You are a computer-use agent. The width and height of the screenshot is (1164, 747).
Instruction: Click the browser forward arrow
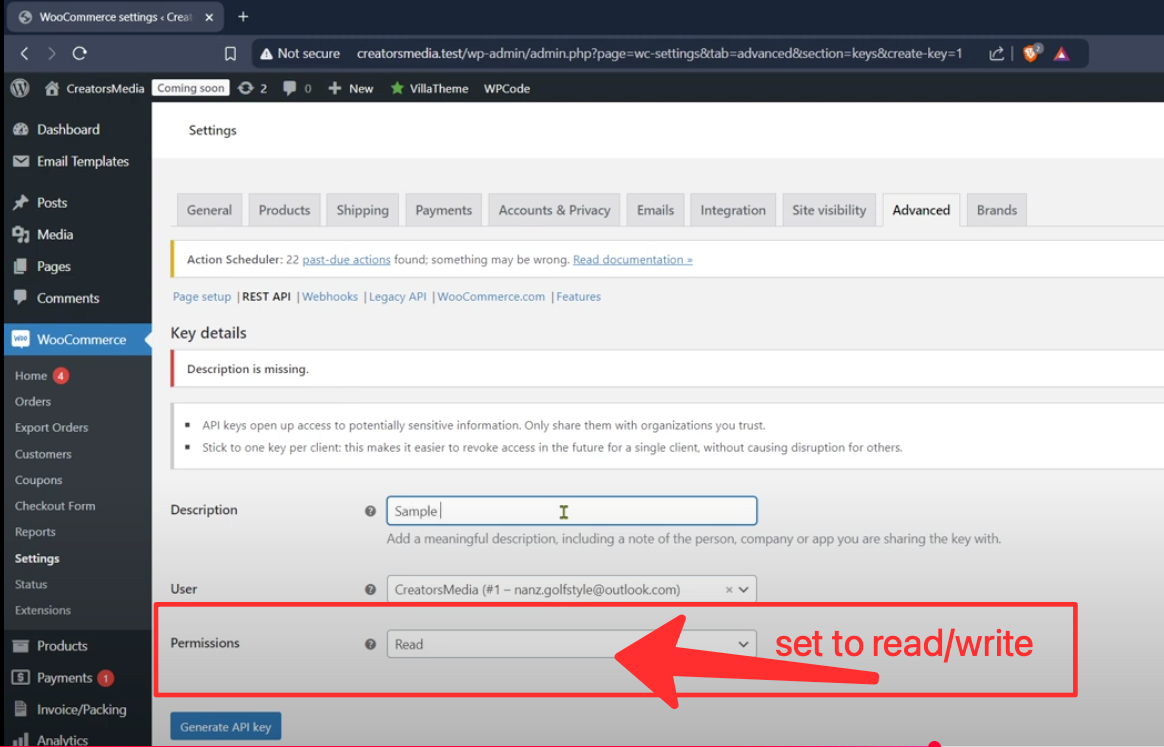(x=51, y=53)
